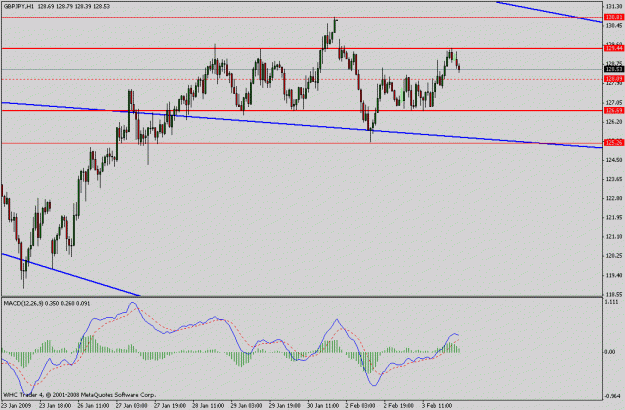The width and height of the screenshot is (625, 410).
Task: Select the red 128.09 price level tag
Action: pyautogui.click(x=614, y=79)
